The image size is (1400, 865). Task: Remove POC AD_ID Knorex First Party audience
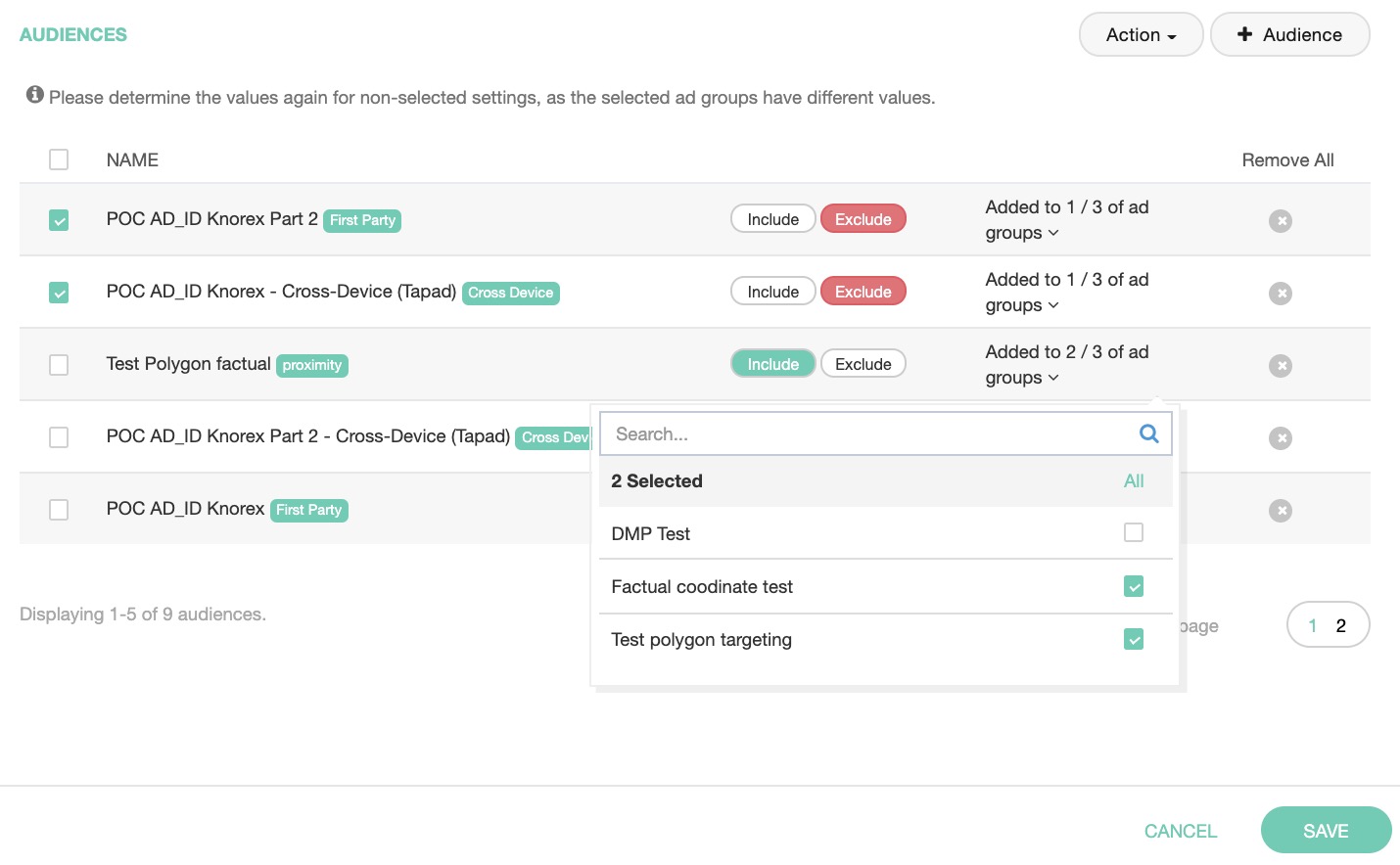1280,511
